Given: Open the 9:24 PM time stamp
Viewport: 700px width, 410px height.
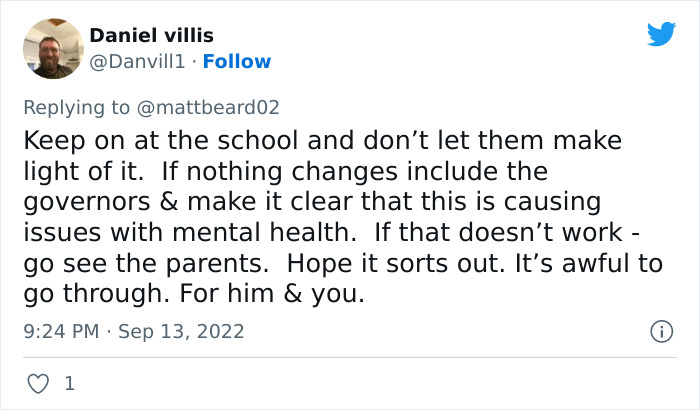Looking at the screenshot, I should click(61, 331).
